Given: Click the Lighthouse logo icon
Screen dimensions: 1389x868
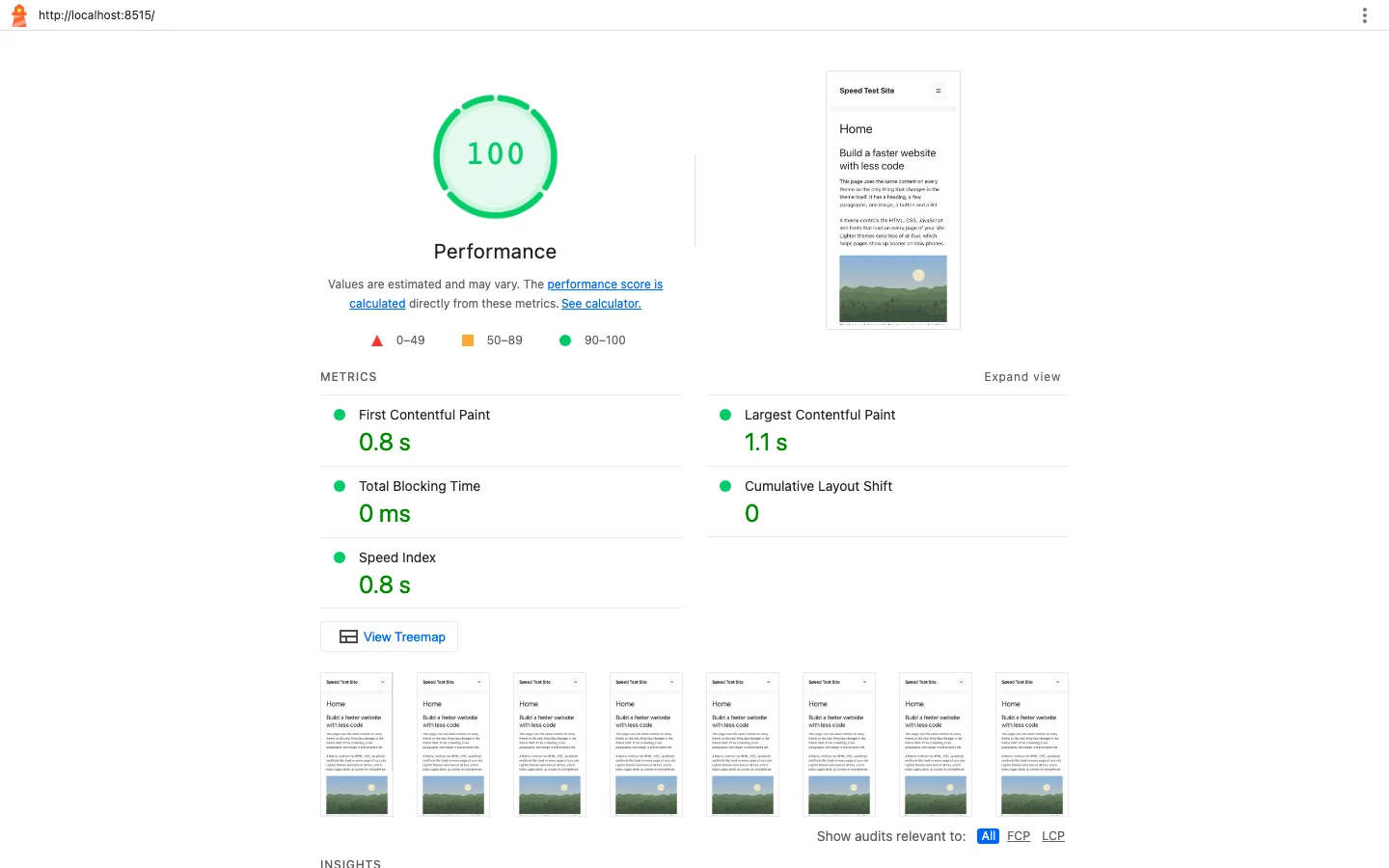Looking at the screenshot, I should click(x=18, y=14).
